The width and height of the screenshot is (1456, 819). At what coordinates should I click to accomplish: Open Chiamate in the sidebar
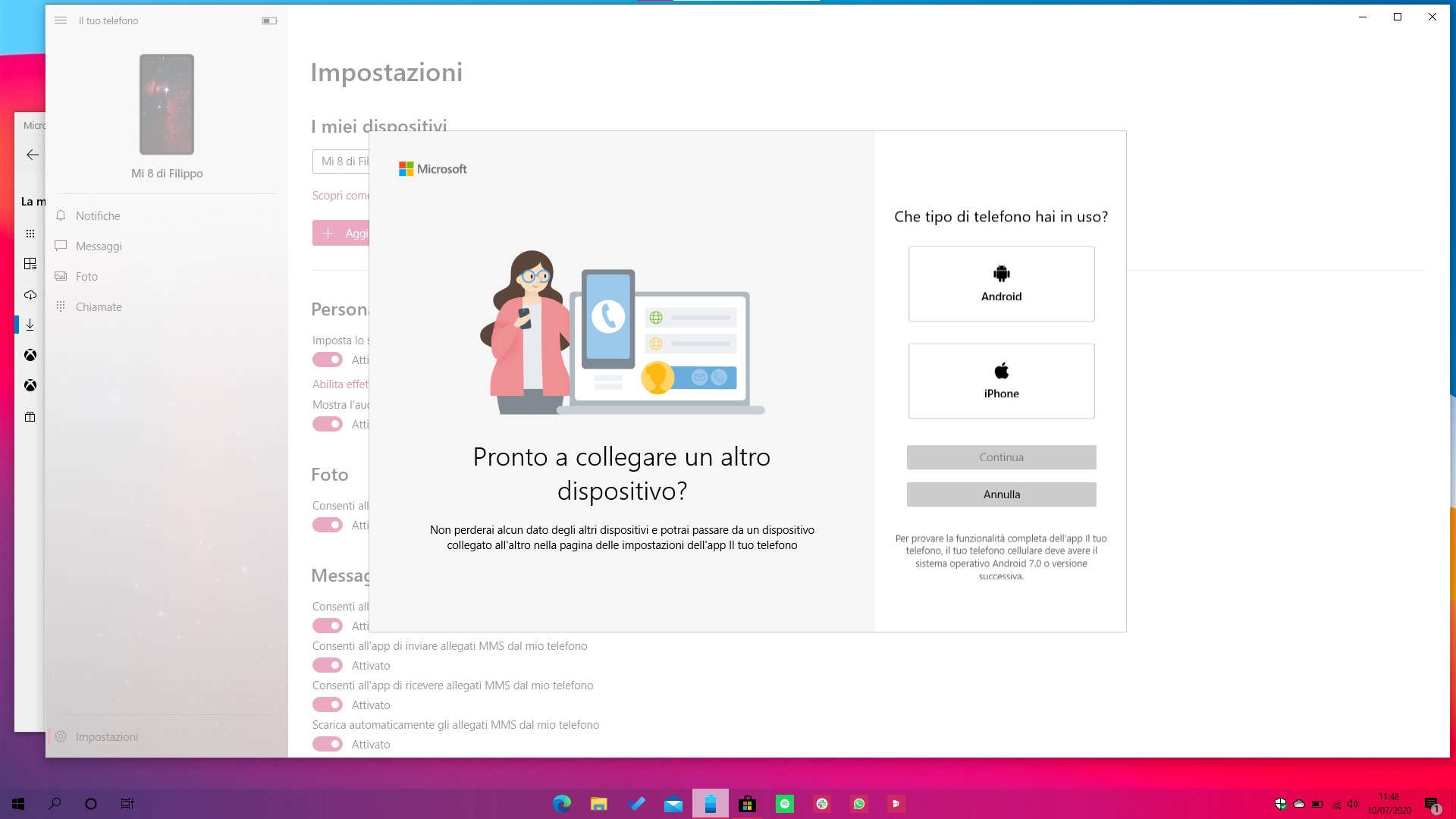167,307
